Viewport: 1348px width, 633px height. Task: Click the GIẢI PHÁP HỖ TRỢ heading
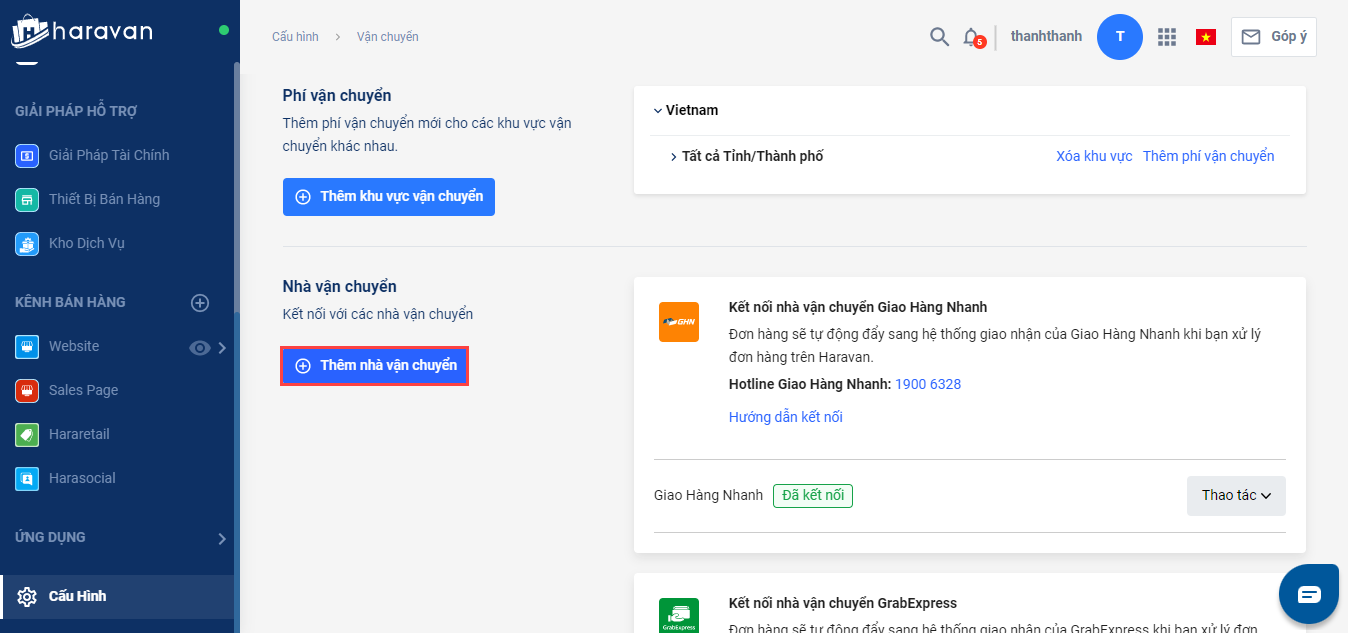pyautogui.click(x=76, y=111)
